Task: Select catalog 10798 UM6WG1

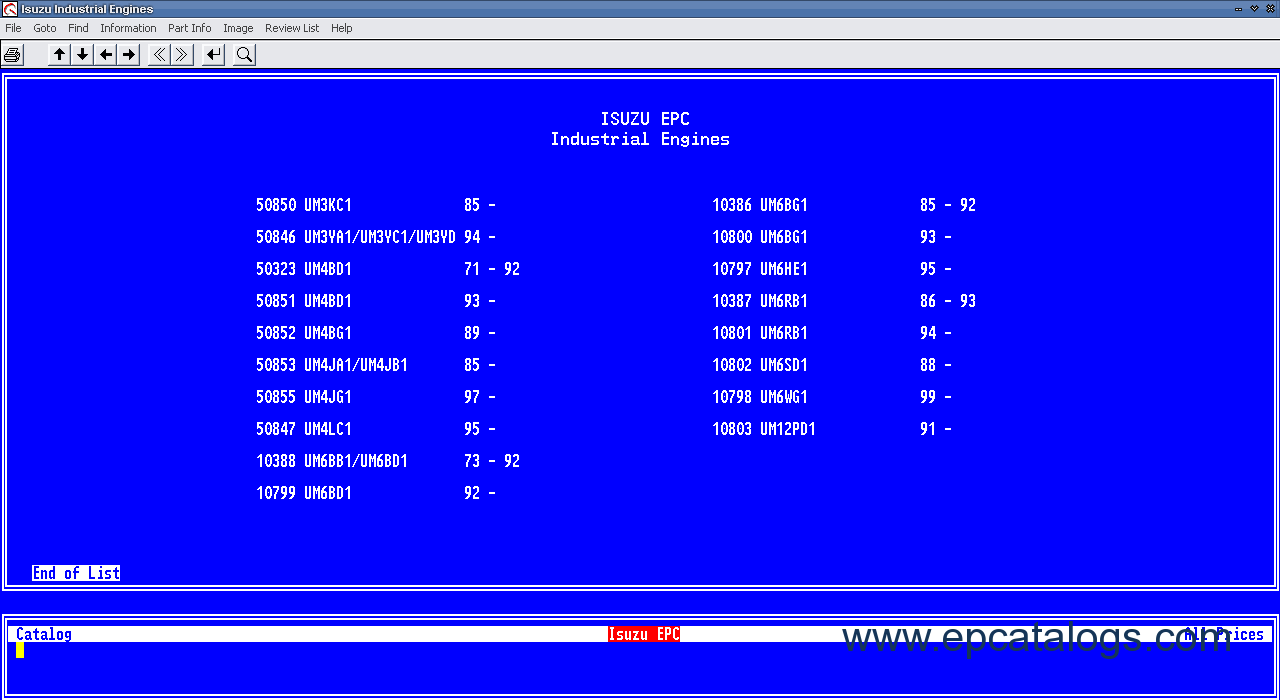Action: click(832, 397)
